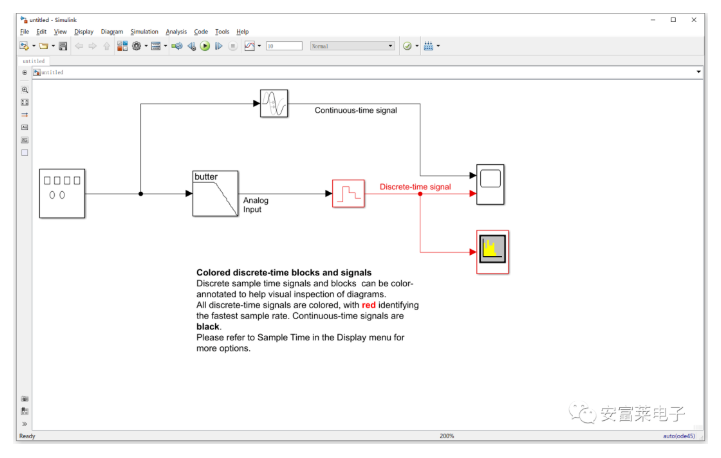Select the Image palette tool

(25, 140)
